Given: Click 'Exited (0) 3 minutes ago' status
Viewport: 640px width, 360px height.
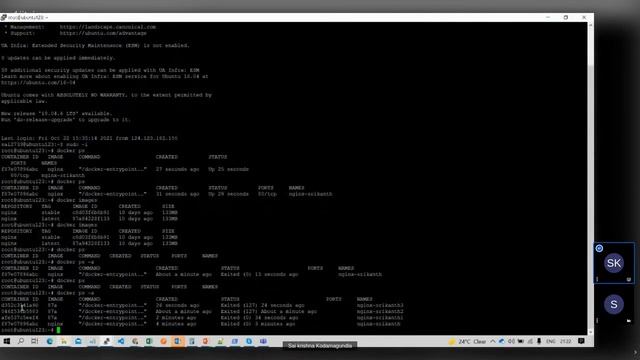Looking at the screenshot, I should (258, 324).
